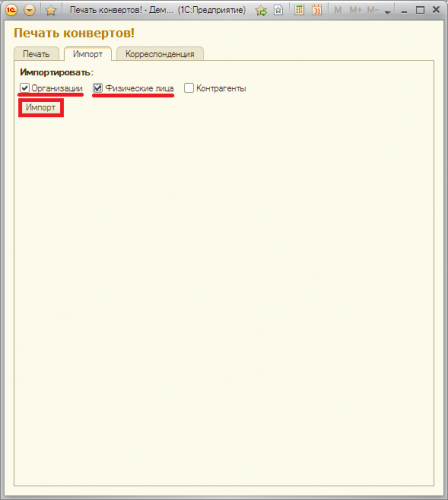Viewport: 448px width, 500px height.
Task: Switch to the Печать tab
Action: (x=36, y=54)
